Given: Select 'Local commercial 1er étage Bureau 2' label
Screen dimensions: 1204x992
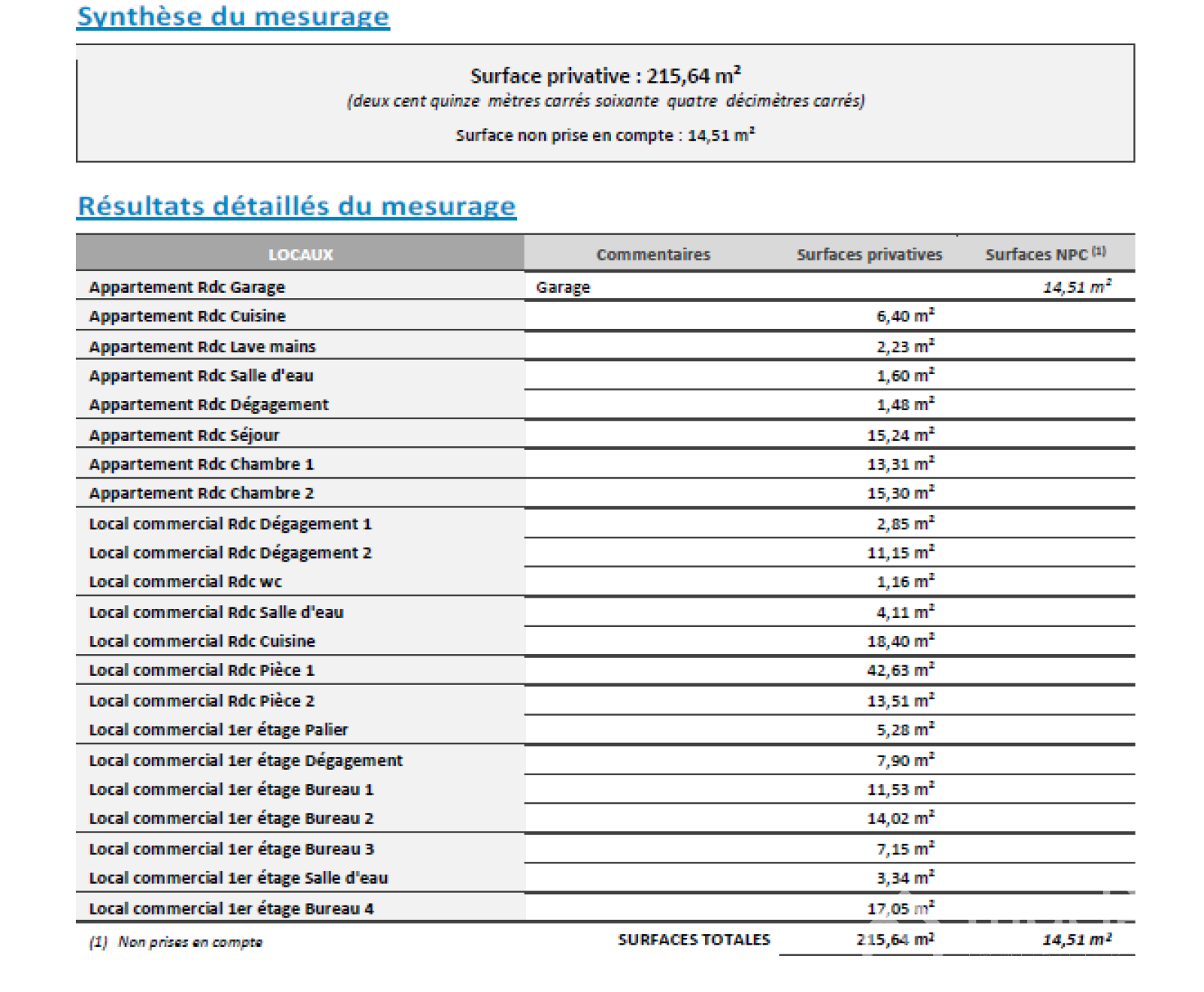Looking at the screenshot, I should point(231,818).
